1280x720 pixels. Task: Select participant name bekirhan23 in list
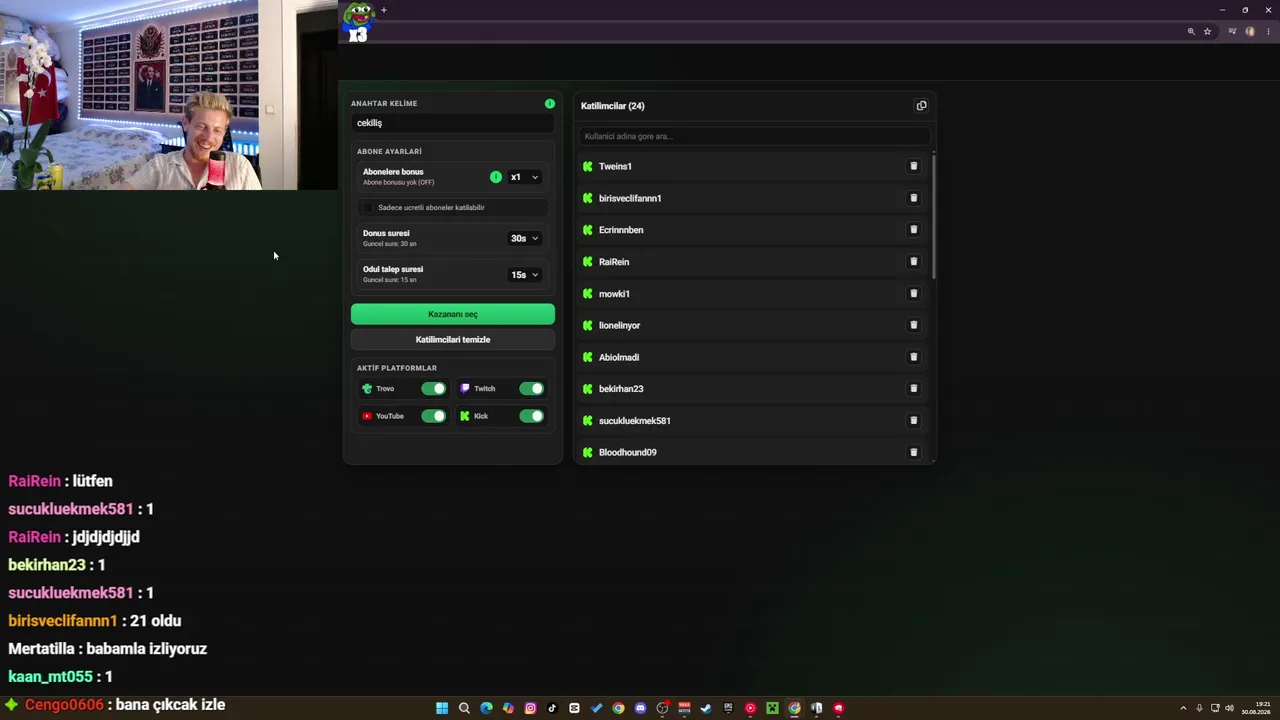tap(621, 389)
